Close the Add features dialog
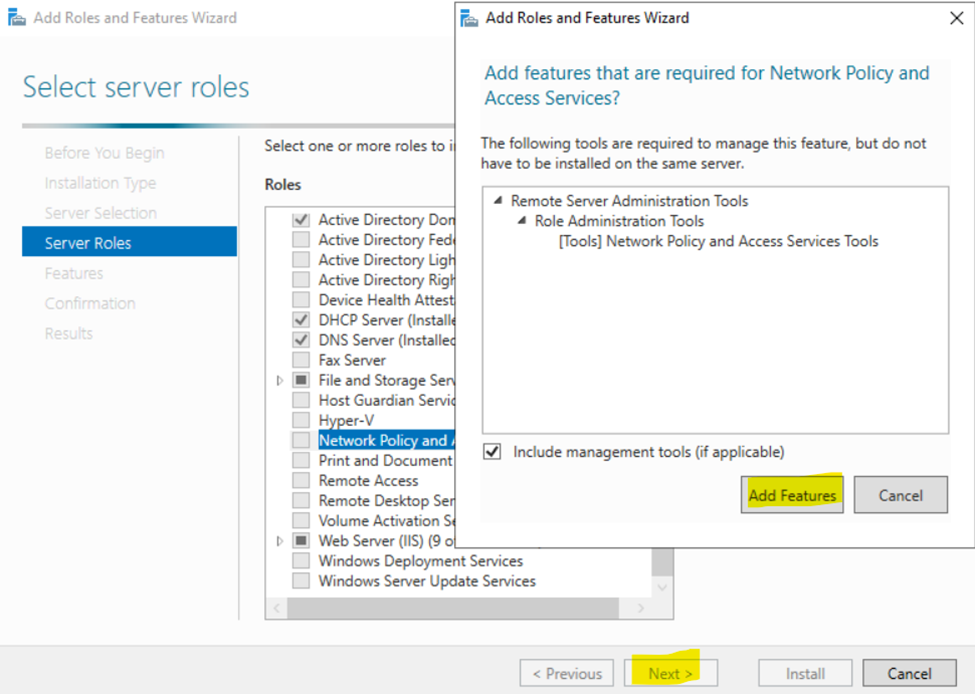Viewport: 975px width, 694px height. (957, 18)
